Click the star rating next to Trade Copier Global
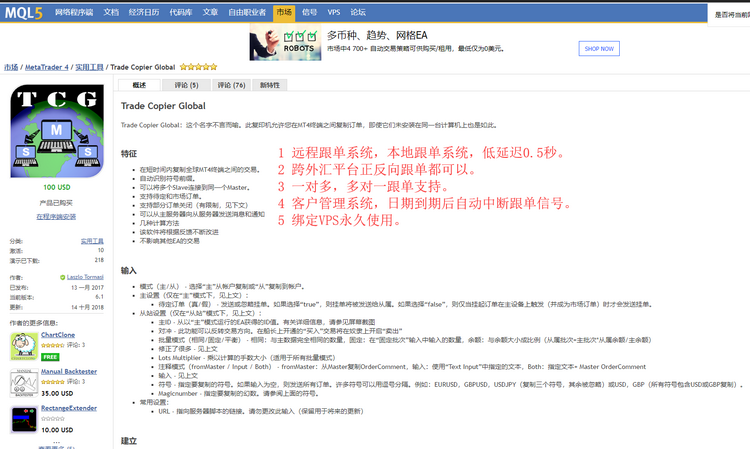The image size is (750, 449). (199, 67)
